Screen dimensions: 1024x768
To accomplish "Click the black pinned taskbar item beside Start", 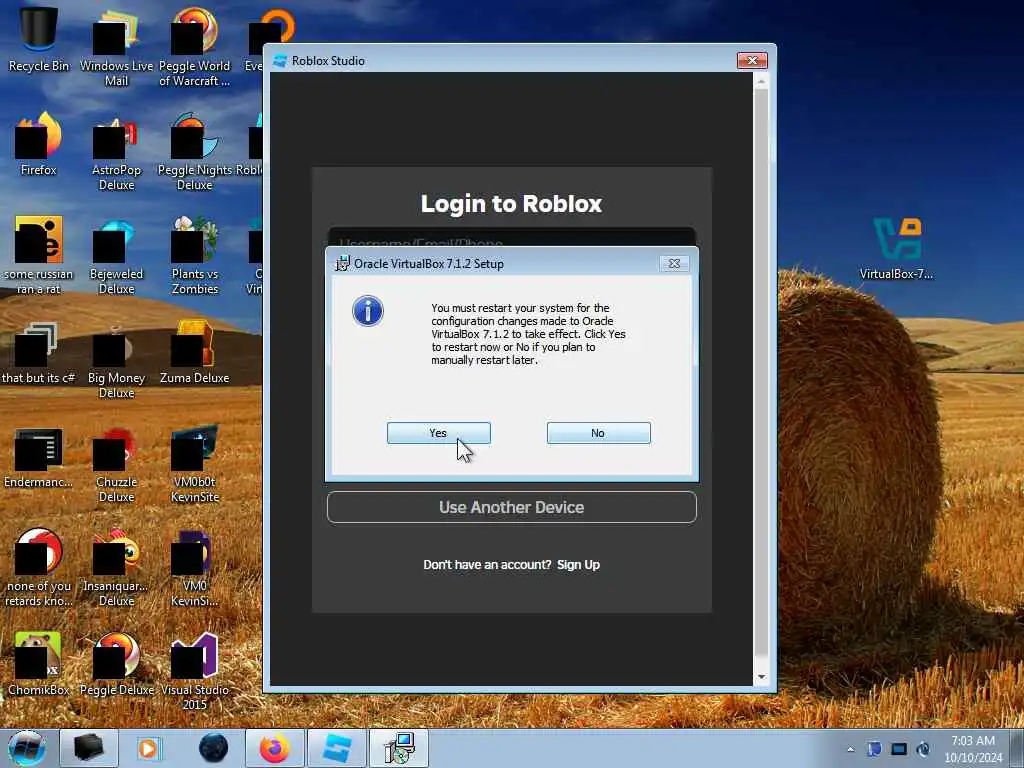I will [x=89, y=748].
